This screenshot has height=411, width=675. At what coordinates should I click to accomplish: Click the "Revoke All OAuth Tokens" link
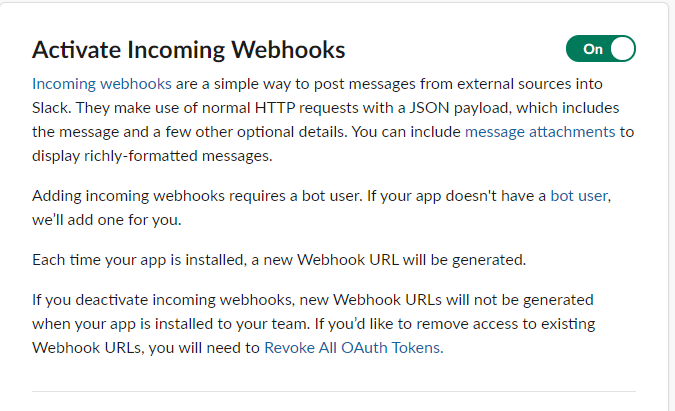[x=352, y=348]
